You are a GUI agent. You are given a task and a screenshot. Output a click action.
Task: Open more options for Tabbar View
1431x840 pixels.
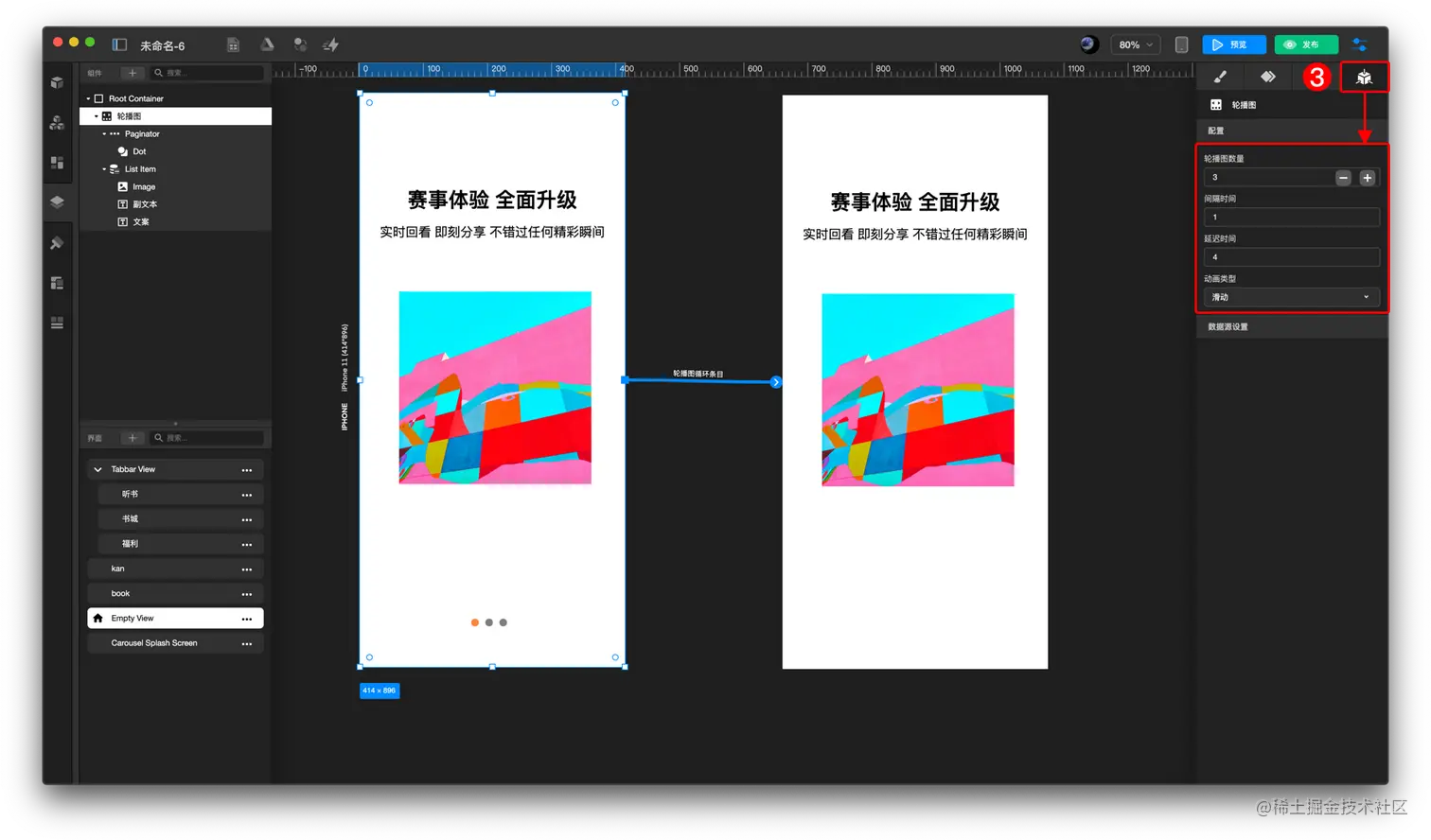point(247,470)
